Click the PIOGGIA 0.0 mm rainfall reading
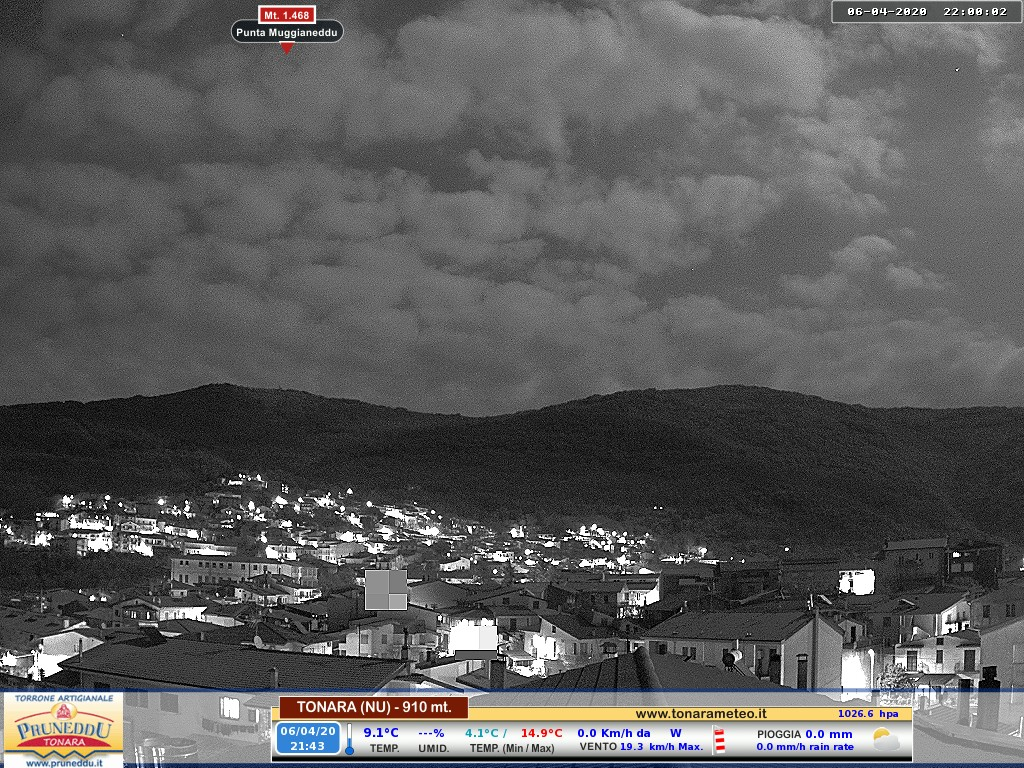The width and height of the screenshot is (1024, 768). tap(804, 734)
